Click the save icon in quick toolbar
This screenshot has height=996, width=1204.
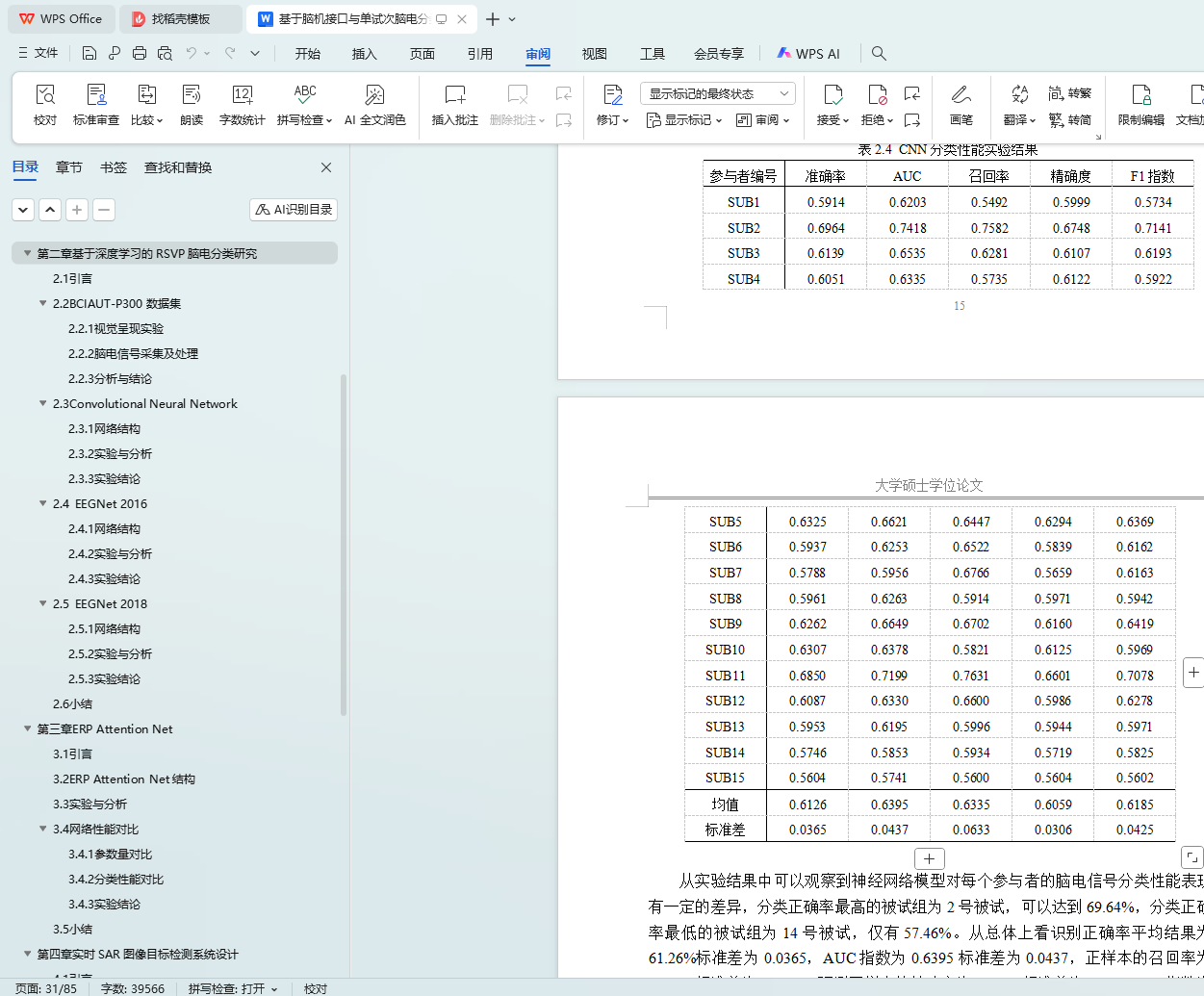(90, 53)
